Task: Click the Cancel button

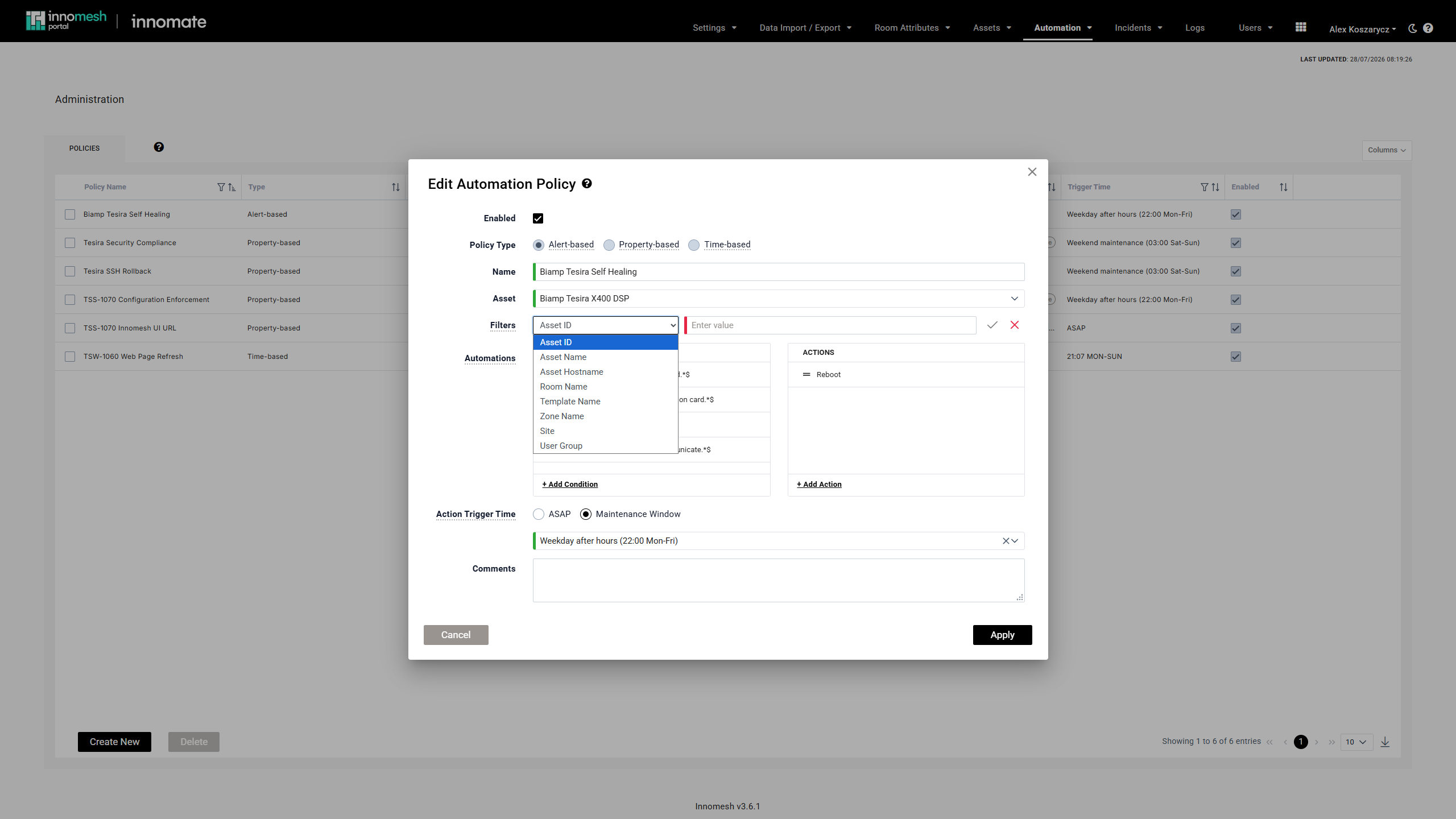Action: pyautogui.click(x=456, y=635)
